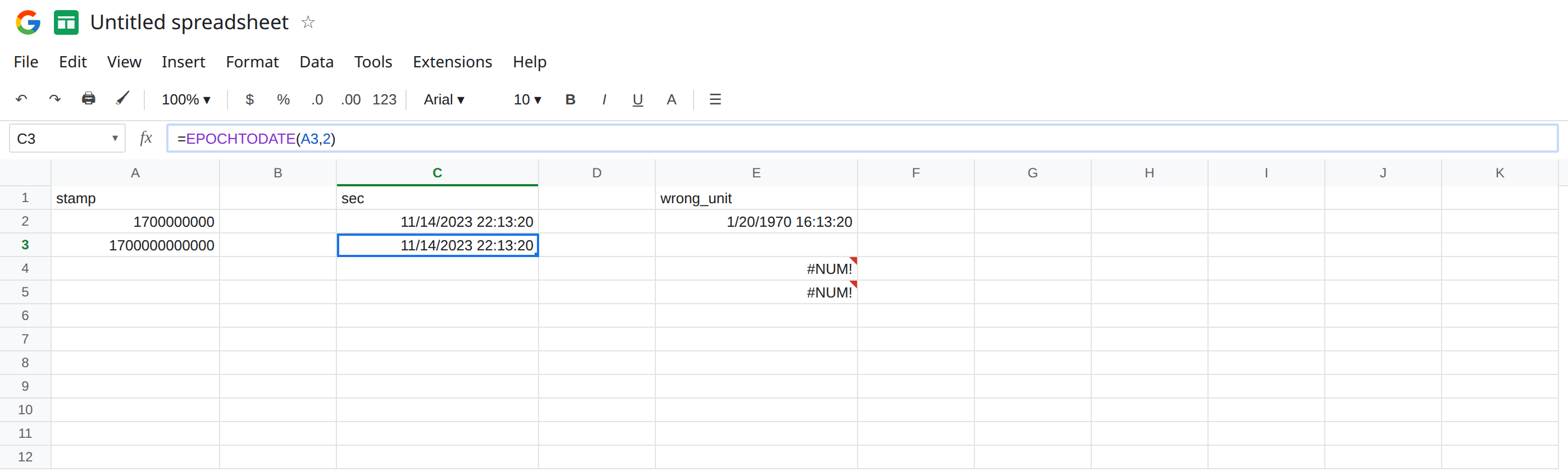Viewport: 1568px width, 476px height.
Task: Open the Help menu
Action: [530, 62]
